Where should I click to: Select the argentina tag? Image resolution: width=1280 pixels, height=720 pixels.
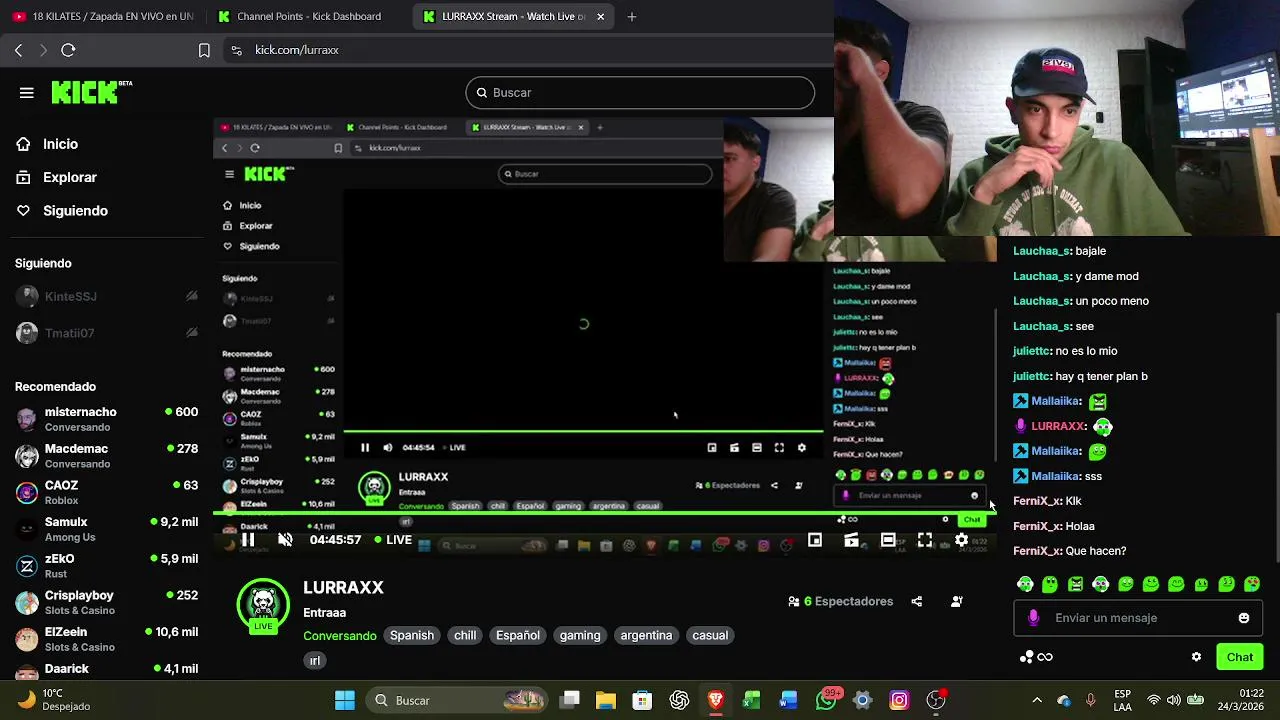[646, 635]
